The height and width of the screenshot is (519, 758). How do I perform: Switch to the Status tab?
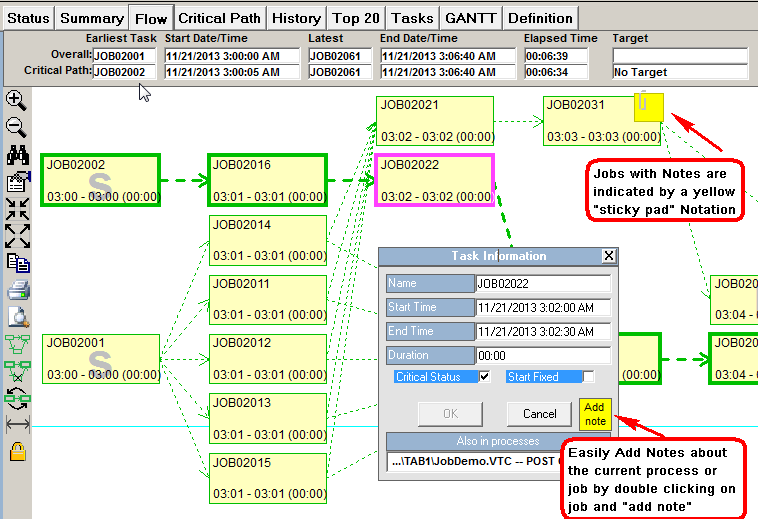pyautogui.click(x=29, y=18)
